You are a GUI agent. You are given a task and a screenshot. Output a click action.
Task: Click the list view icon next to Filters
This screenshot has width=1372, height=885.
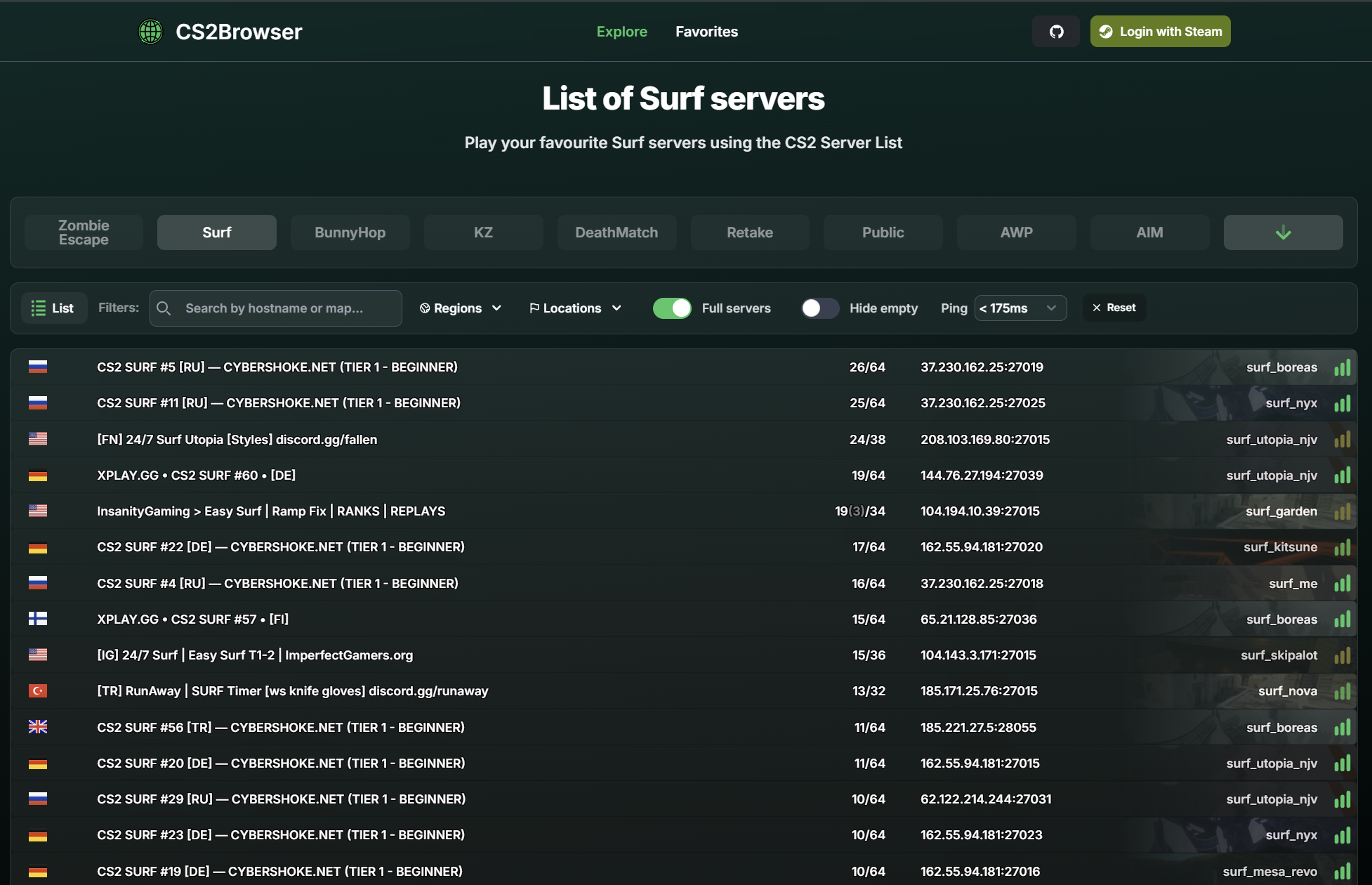coord(40,308)
